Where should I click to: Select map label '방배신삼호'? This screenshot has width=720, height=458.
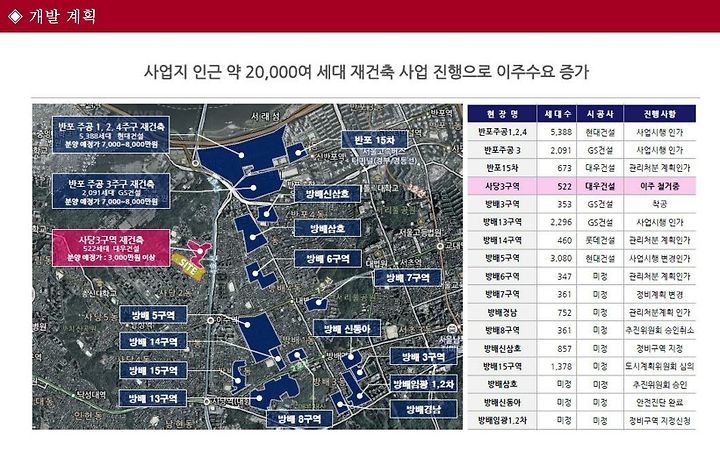(327, 194)
